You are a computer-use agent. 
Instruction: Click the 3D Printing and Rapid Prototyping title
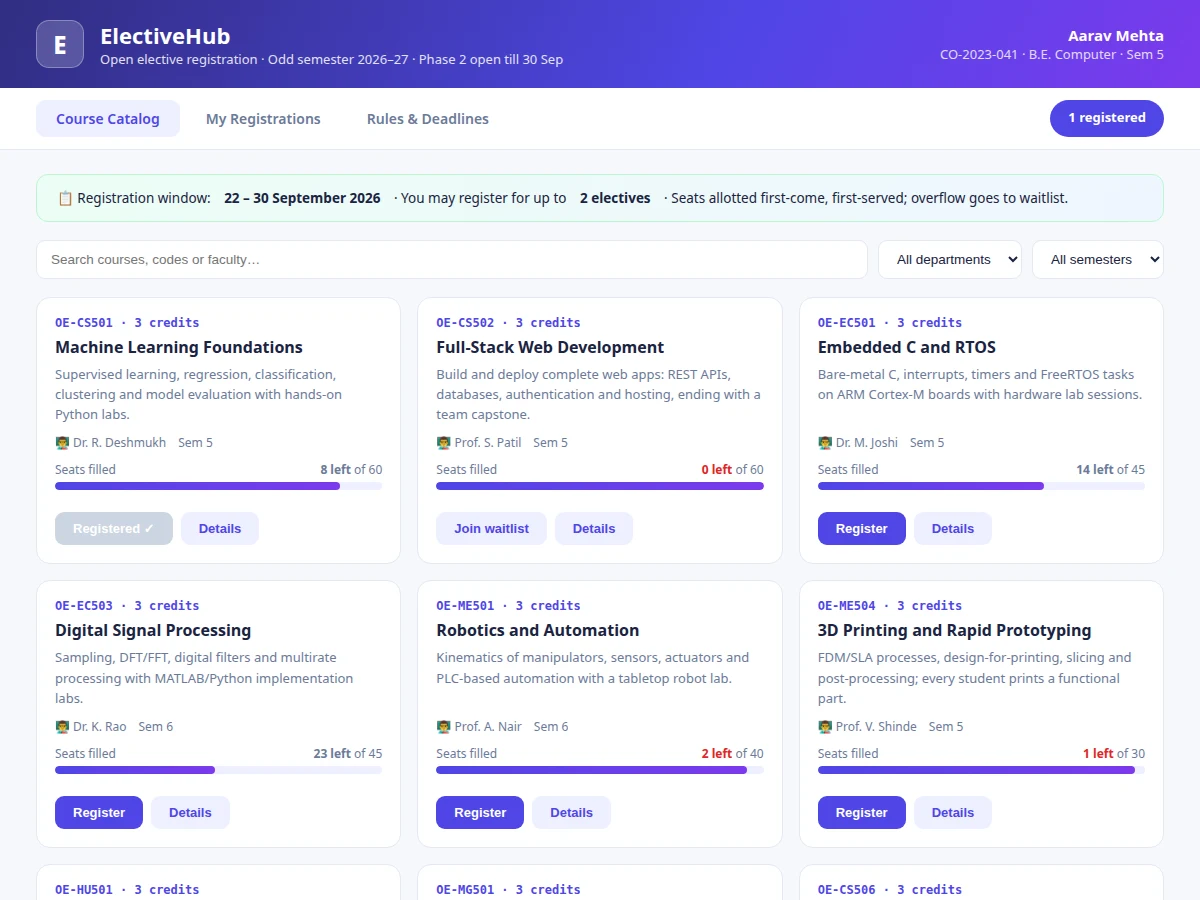pyautogui.click(x=955, y=630)
